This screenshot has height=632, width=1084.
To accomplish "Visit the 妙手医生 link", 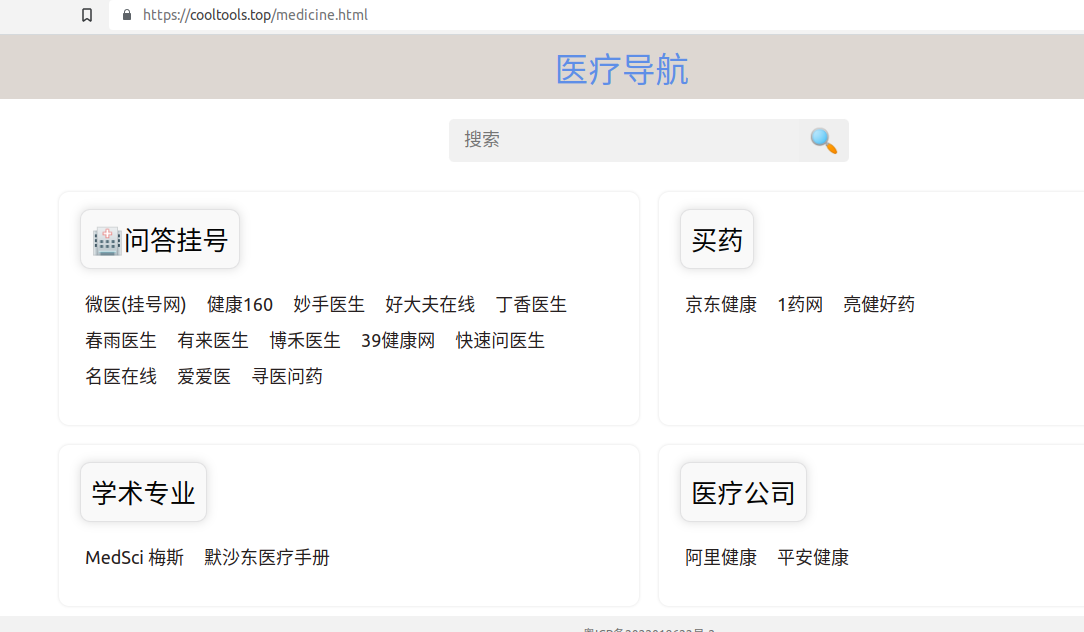I will (329, 304).
